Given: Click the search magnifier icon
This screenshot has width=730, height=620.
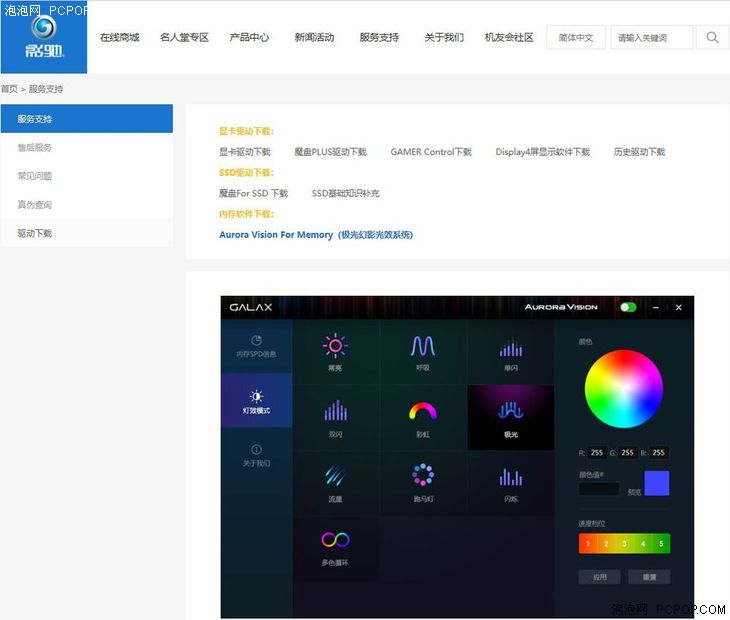Looking at the screenshot, I should coord(712,37).
